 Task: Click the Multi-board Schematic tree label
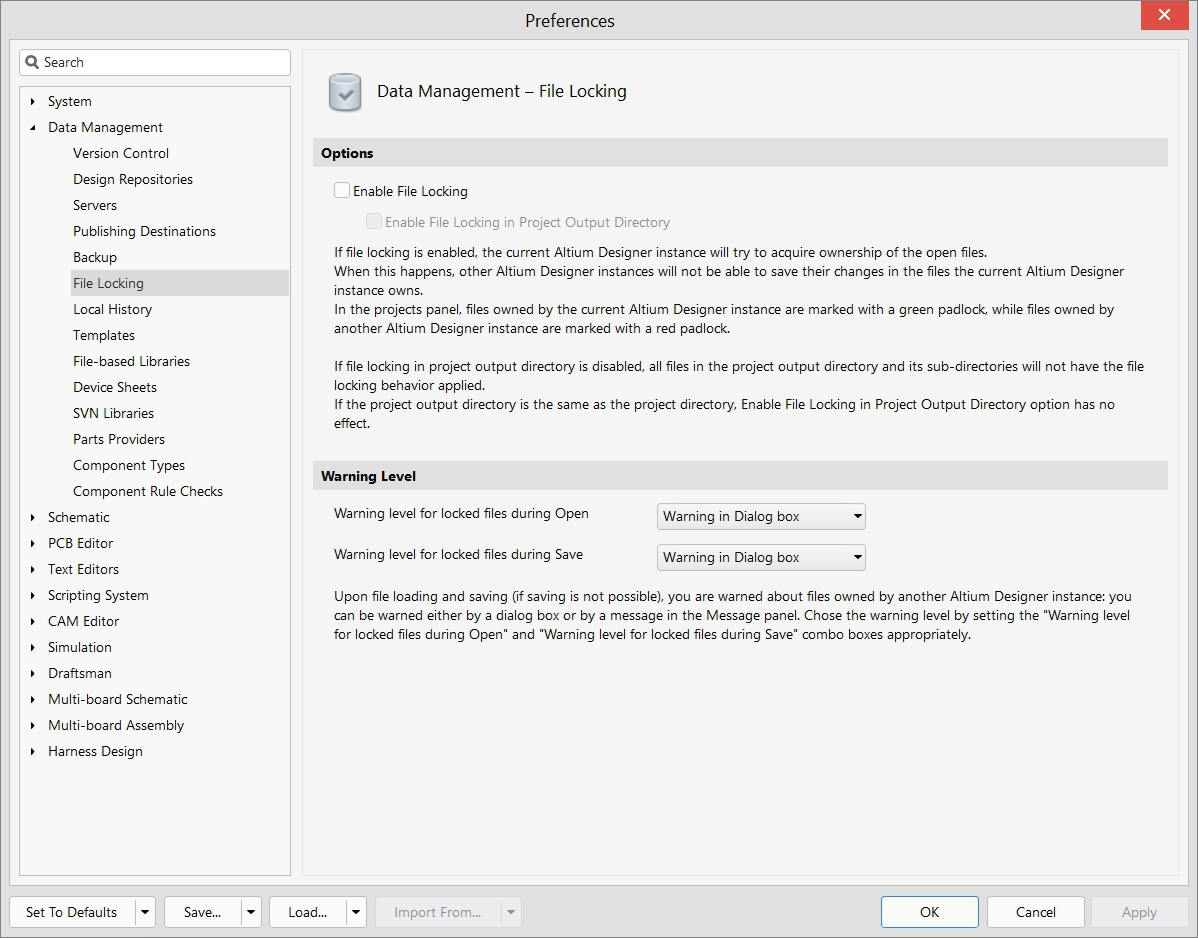[118, 699]
